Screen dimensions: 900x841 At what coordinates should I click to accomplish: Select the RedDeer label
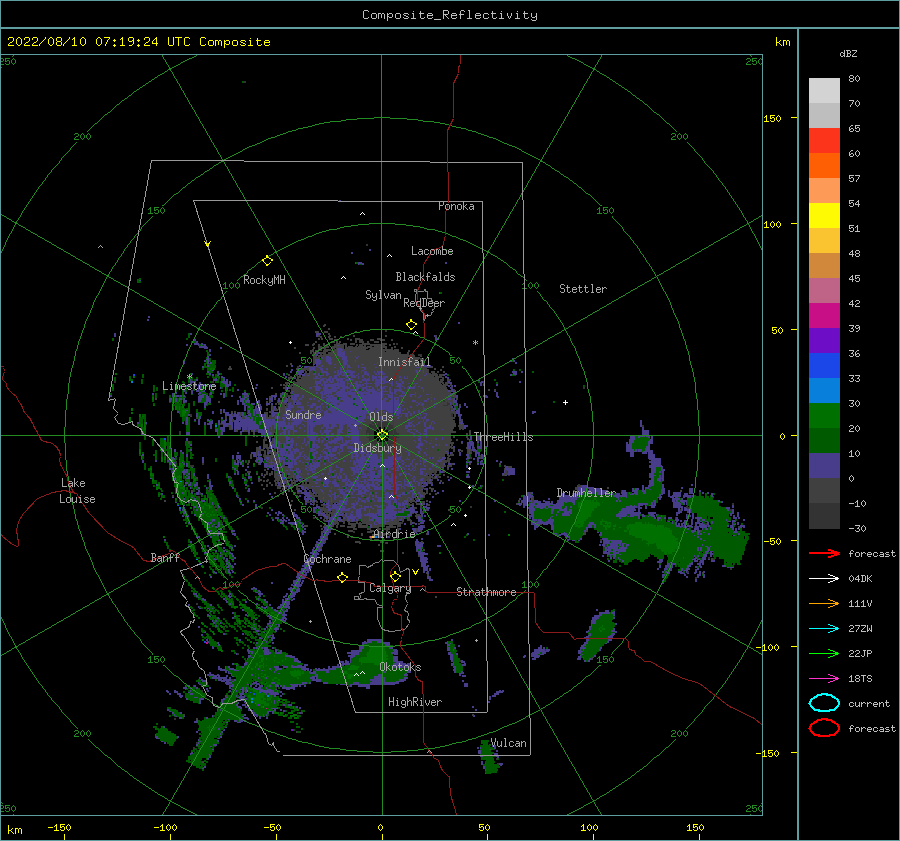[424, 303]
